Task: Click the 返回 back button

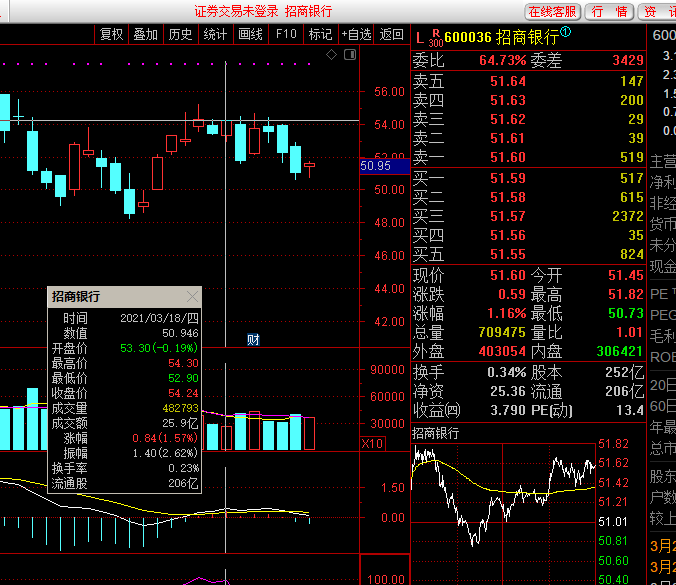Action: (391, 34)
